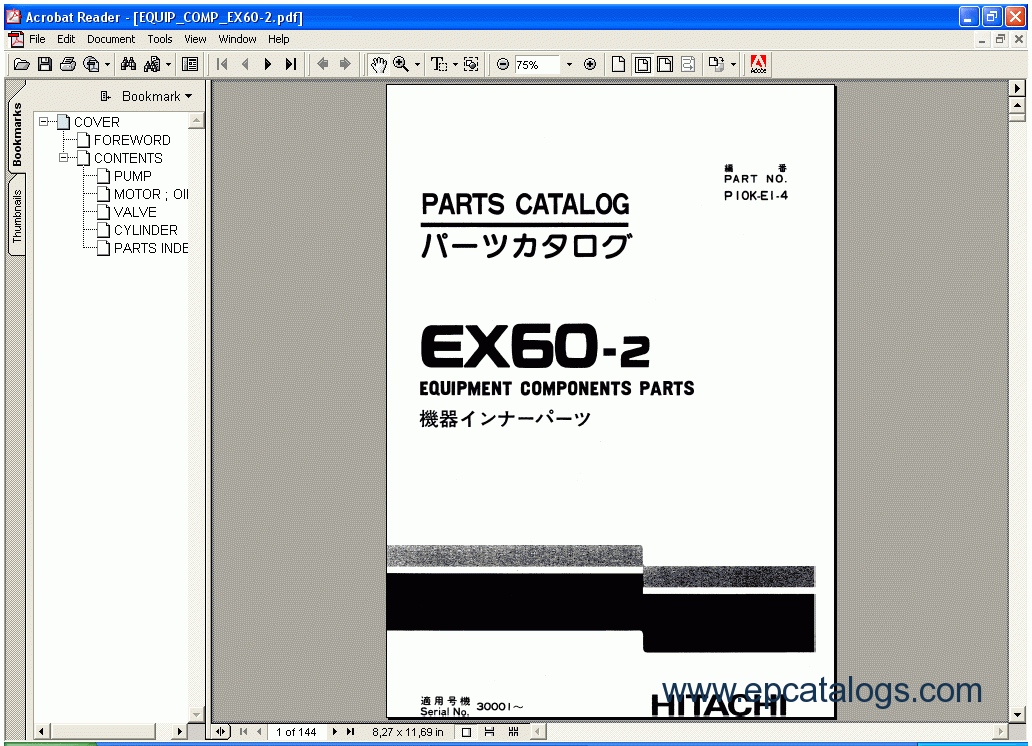Open a file with the Open toolbar icon

(21, 65)
